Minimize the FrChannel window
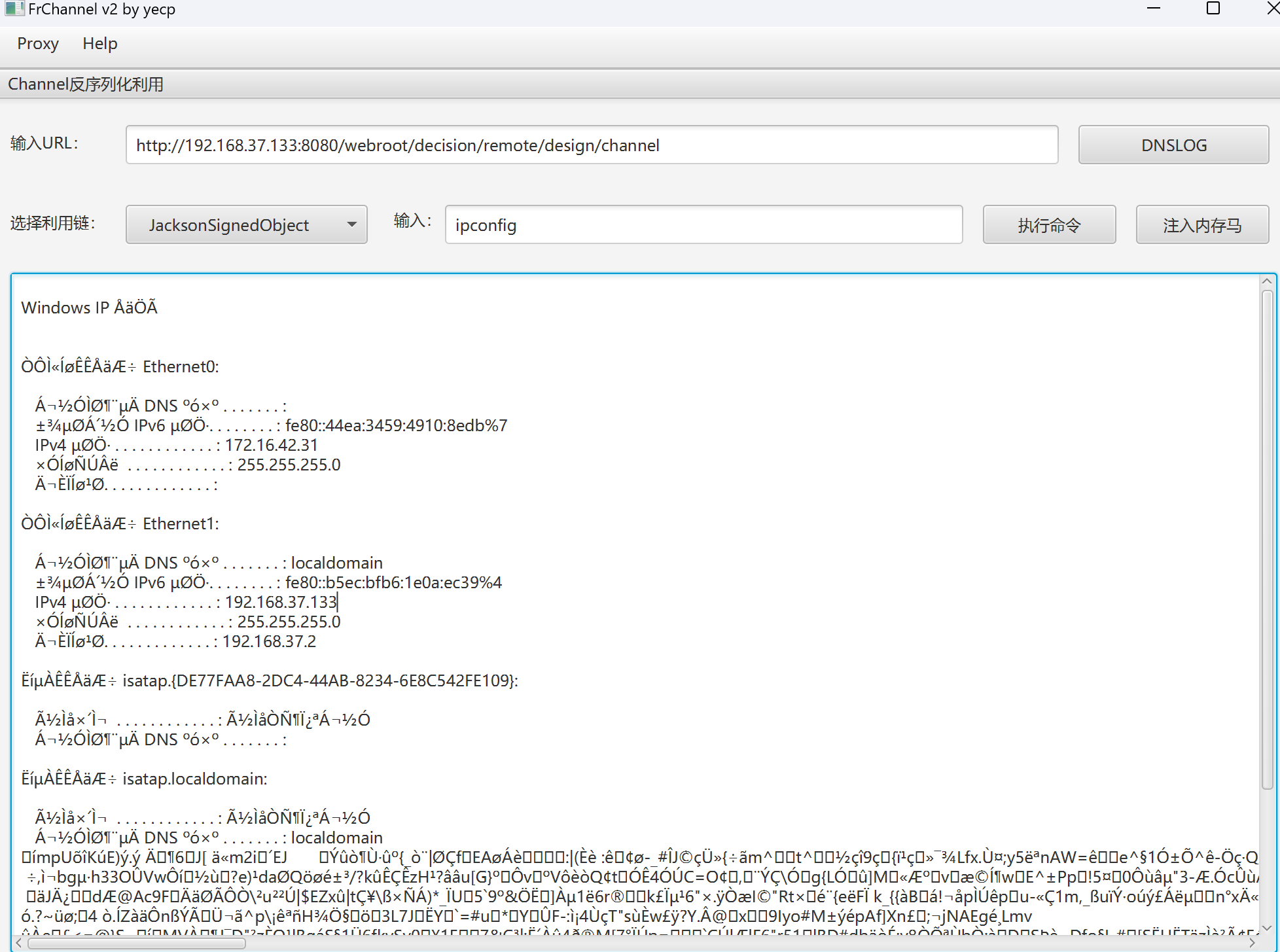The image size is (1280, 952). coord(1154,9)
